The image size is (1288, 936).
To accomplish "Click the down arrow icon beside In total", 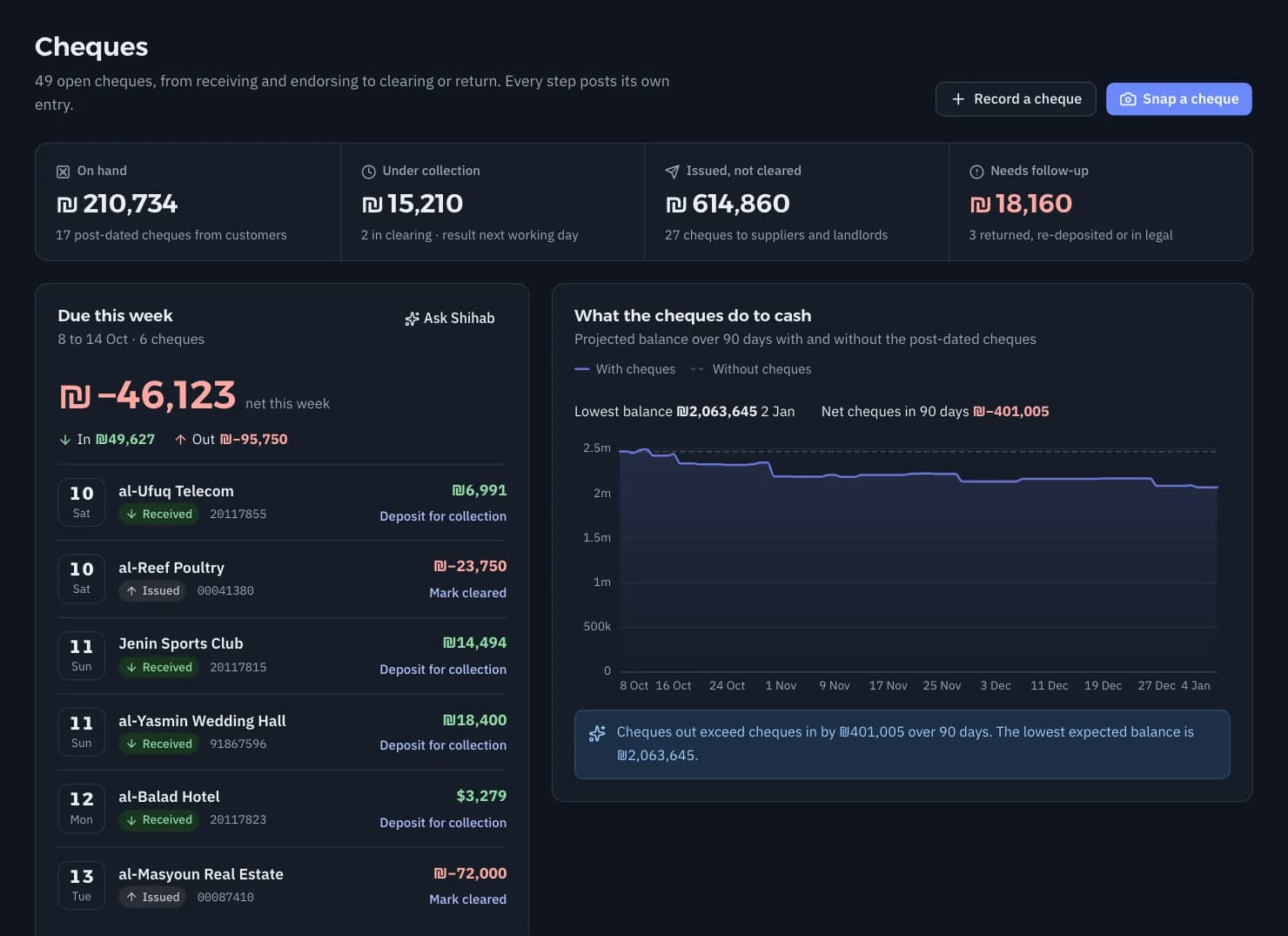I will (x=65, y=440).
